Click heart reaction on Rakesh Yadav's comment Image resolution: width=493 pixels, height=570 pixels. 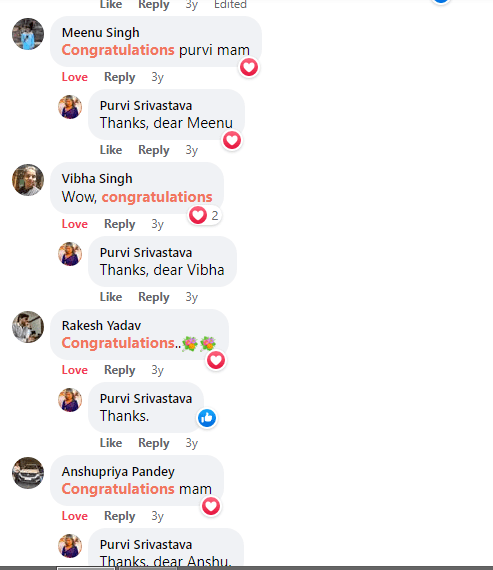pyautogui.click(x=216, y=360)
